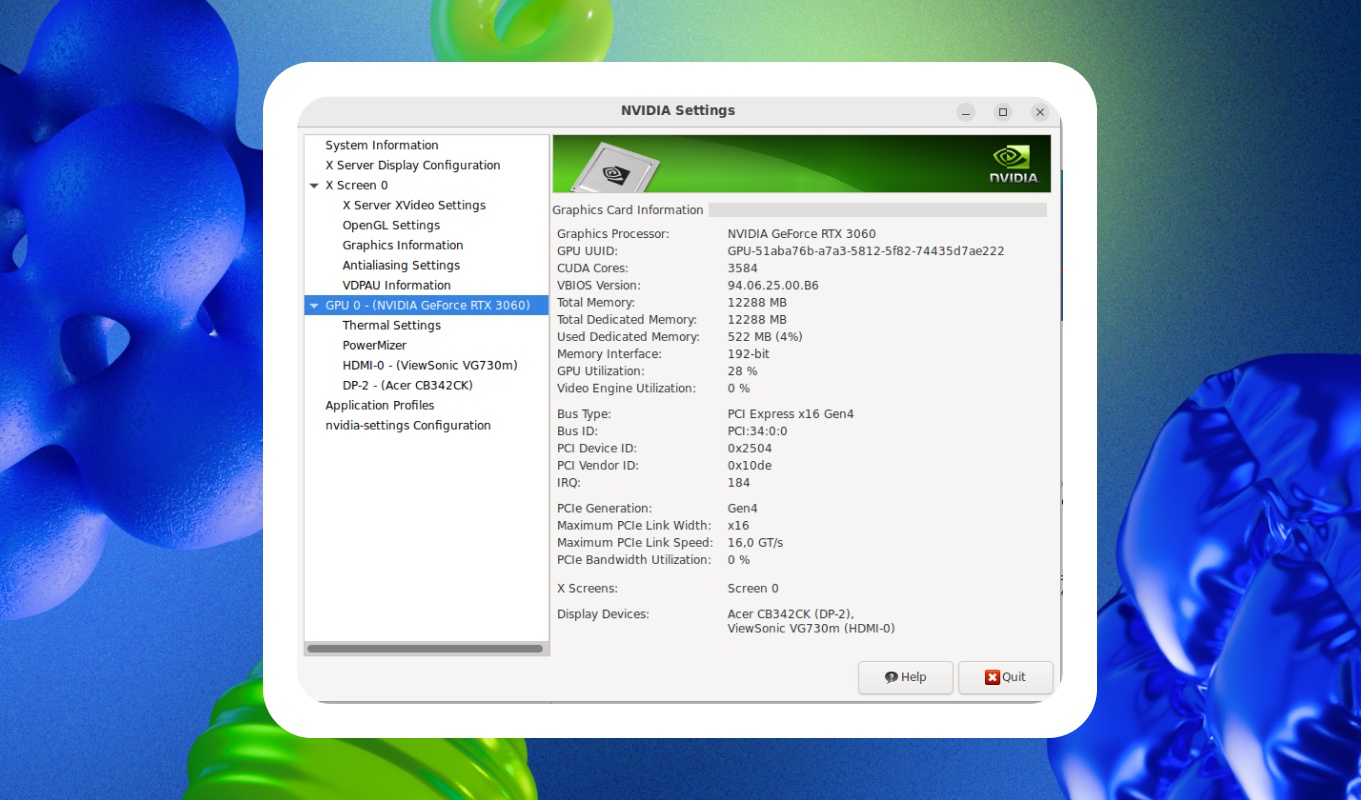Click the Graphics Processor value NVIDIA GeForce RTX 3060
The image size is (1361, 800).
pyautogui.click(x=801, y=234)
